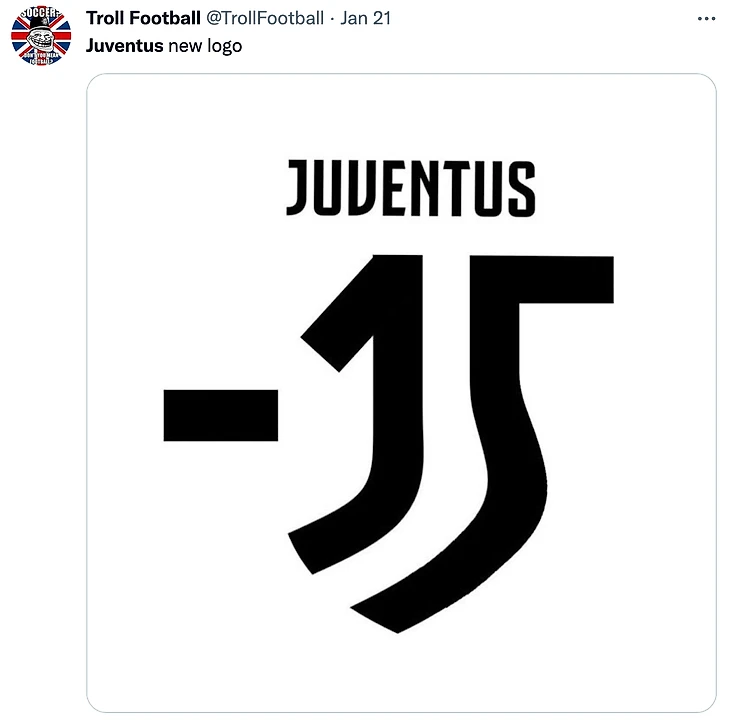Screen dimensions: 730x725
Task: Open the three-dot more options menu
Action: (705, 19)
